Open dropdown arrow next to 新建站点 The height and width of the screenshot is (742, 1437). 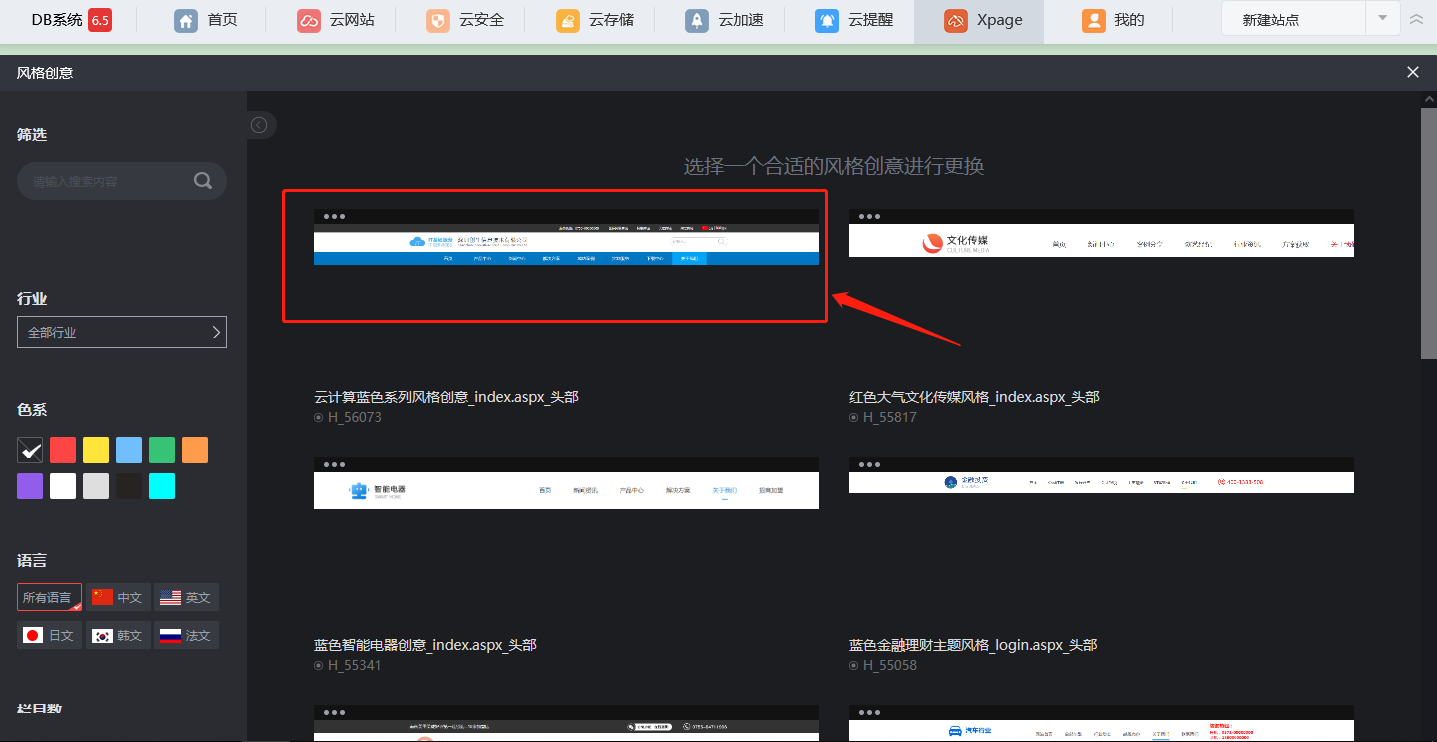(1382, 18)
